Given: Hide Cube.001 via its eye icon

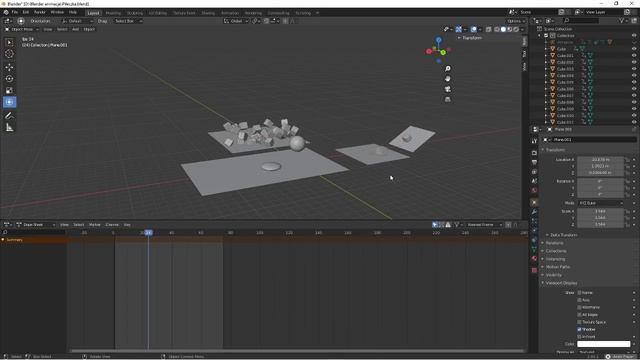Looking at the screenshot, I should point(634,56).
